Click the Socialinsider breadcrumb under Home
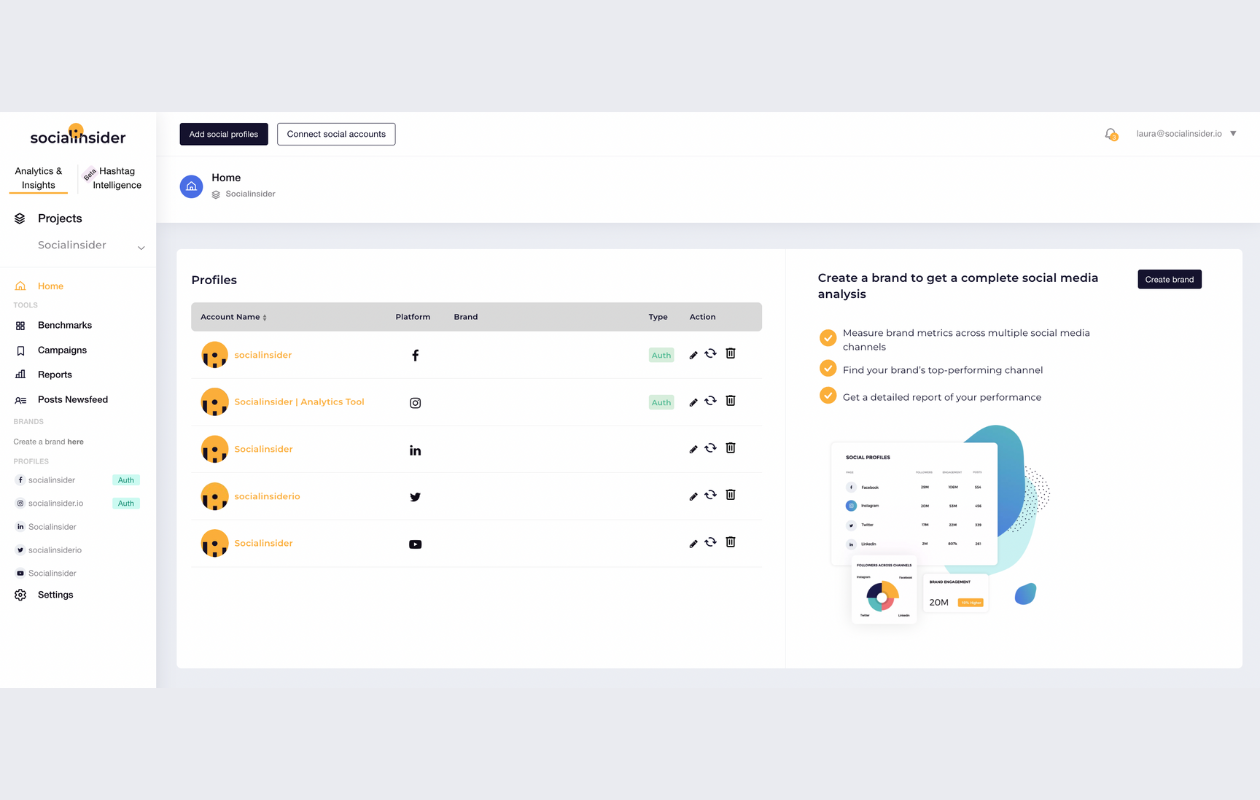Screen dimensions: 1260x800 [250, 194]
